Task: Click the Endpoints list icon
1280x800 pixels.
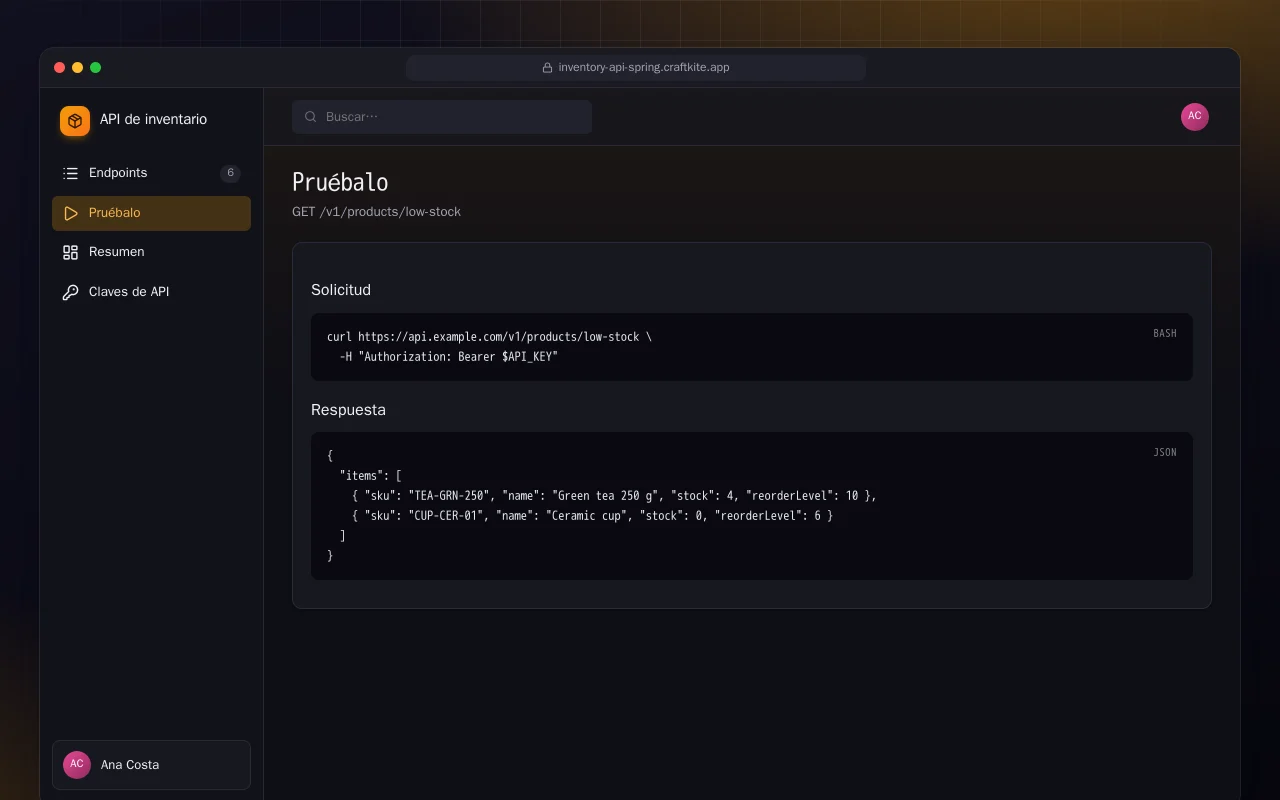Action: (x=70, y=173)
